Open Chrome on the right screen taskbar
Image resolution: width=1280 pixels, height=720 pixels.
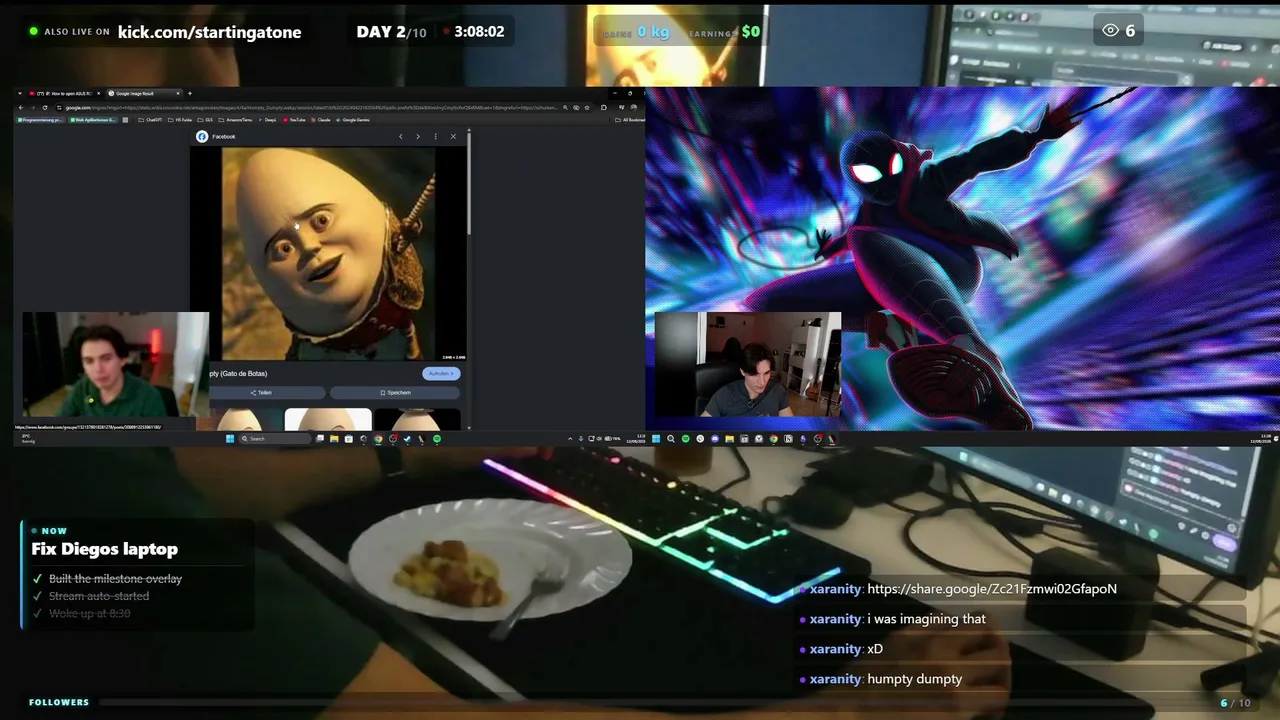(773, 438)
